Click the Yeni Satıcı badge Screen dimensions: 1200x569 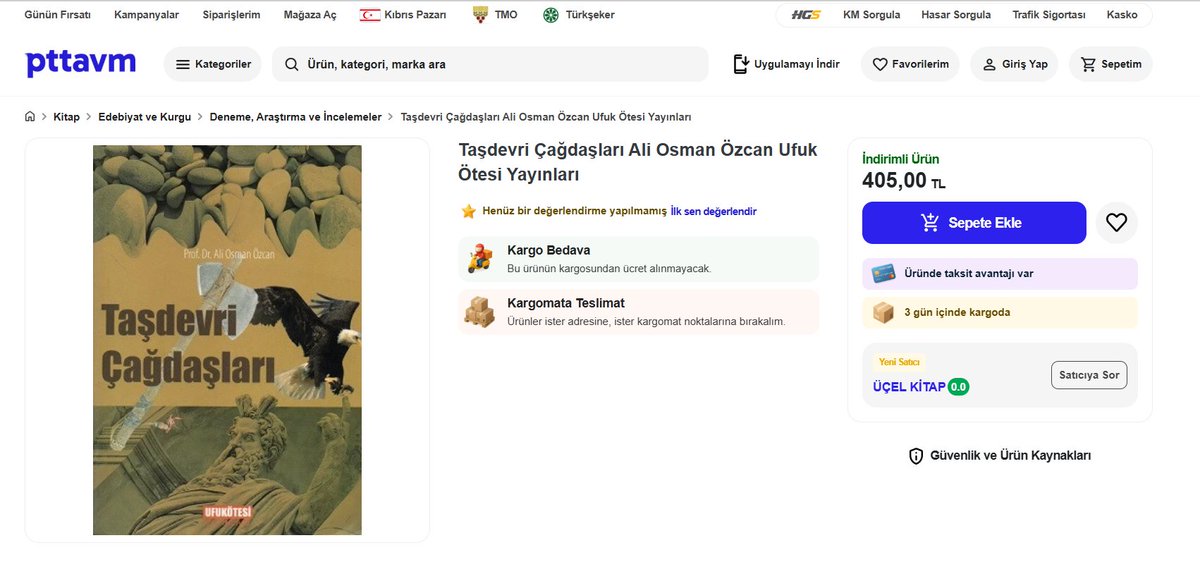(899, 362)
